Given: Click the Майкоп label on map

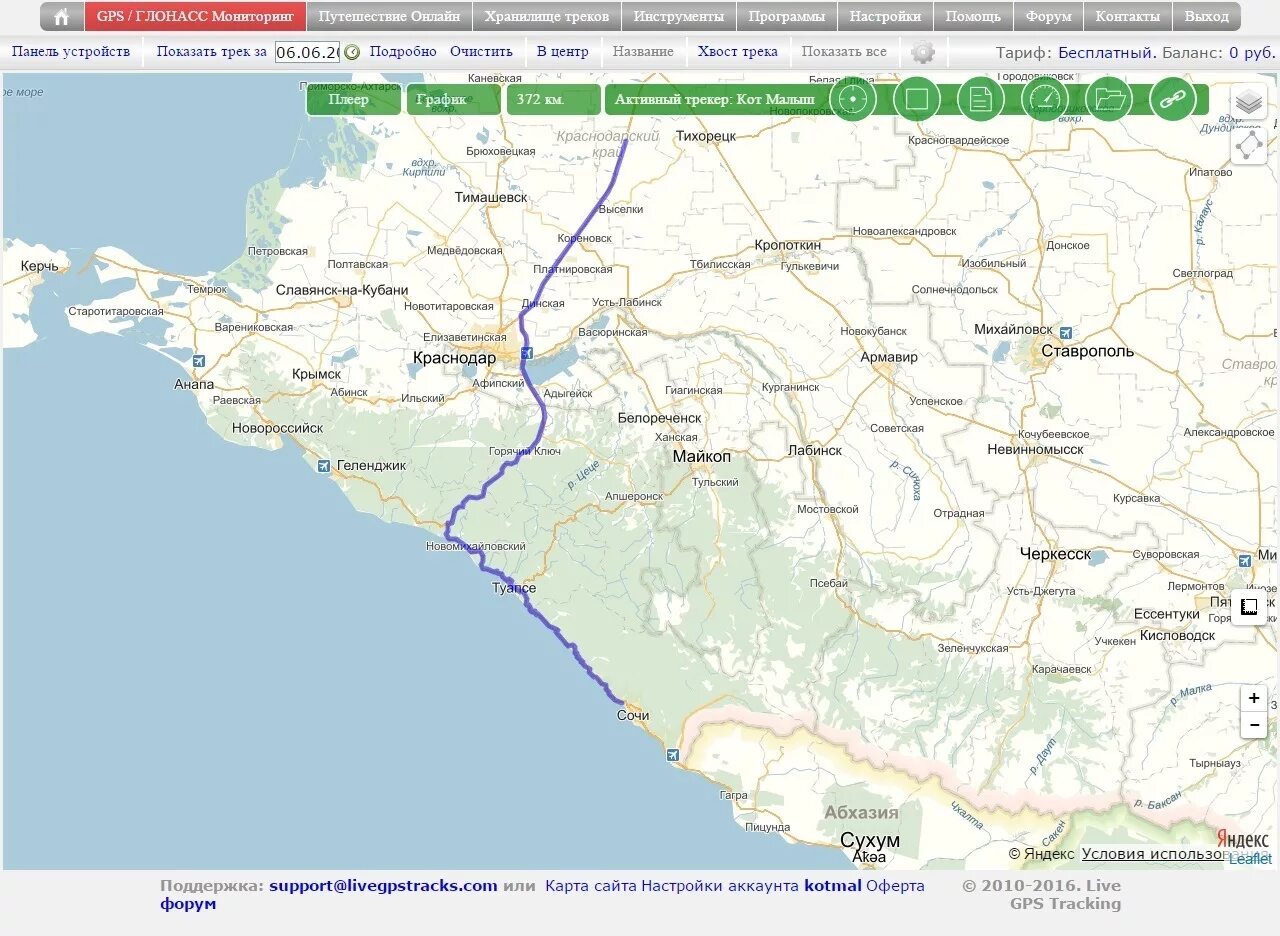Looking at the screenshot, I should (701, 456).
